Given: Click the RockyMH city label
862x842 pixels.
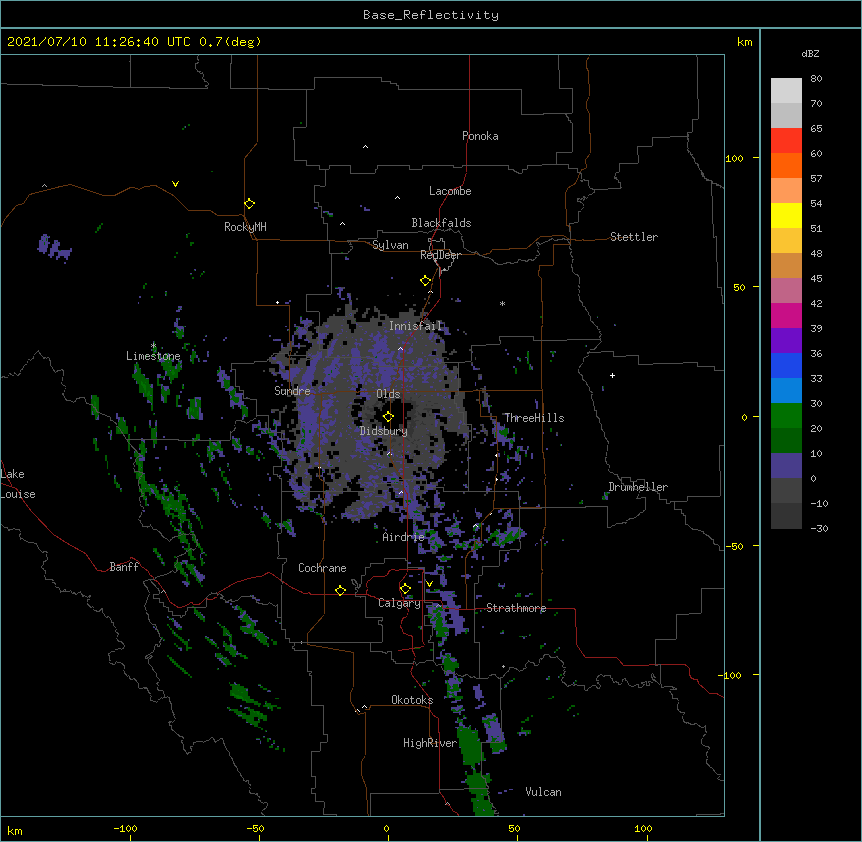Looking at the screenshot, I should point(245,227).
